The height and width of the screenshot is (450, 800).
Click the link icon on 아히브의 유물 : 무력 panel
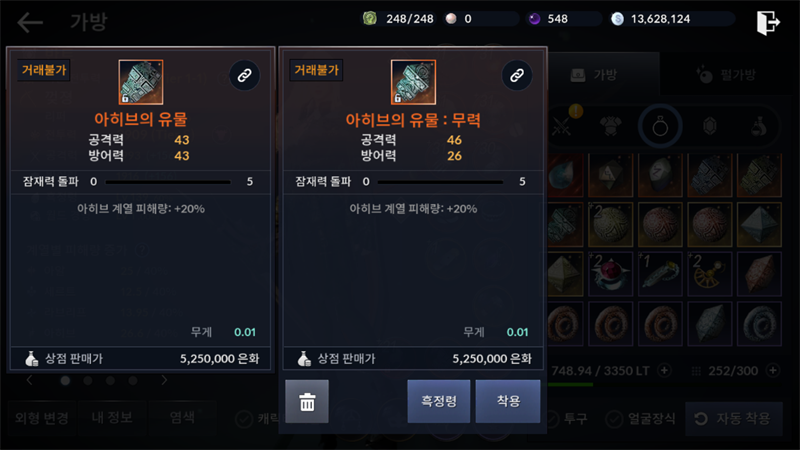click(x=517, y=76)
